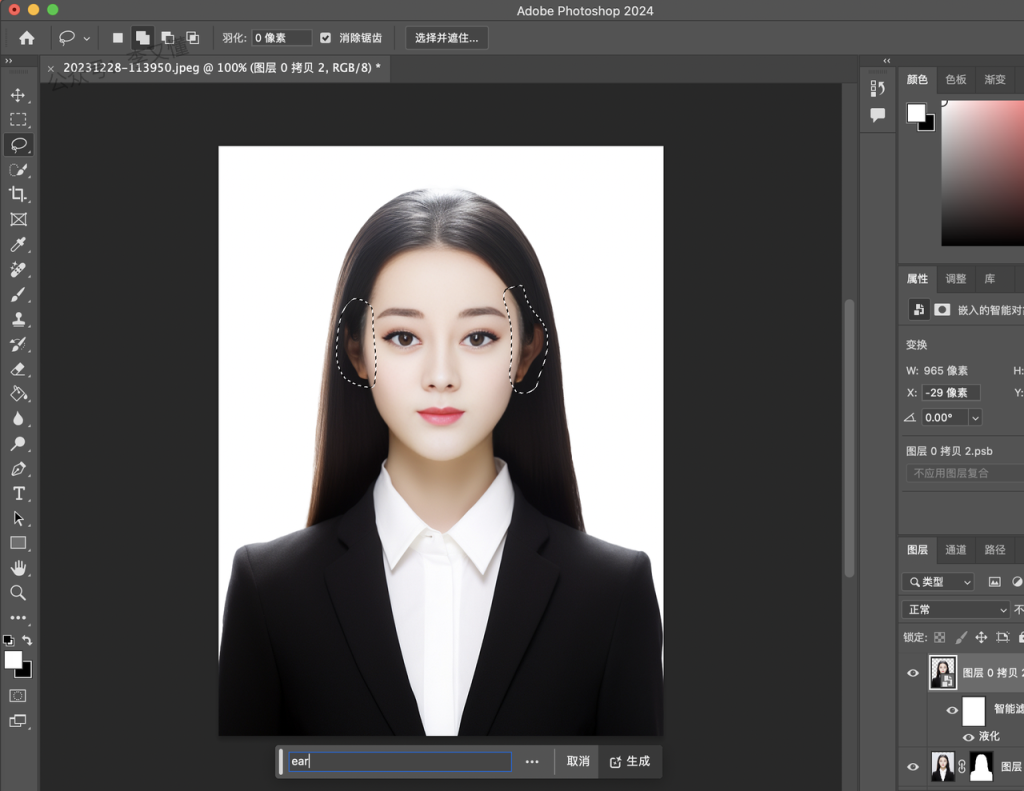1024x791 pixels.
Task: Select the Hand tool
Action: tap(18, 568)
